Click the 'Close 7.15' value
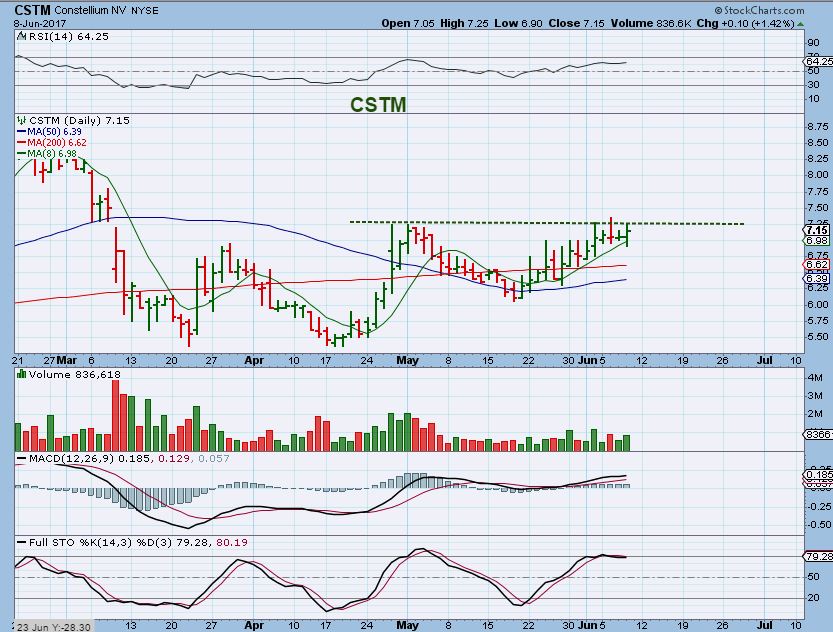Image resolution: width=833 pixels, height=632 pixels. click(576, 23)
